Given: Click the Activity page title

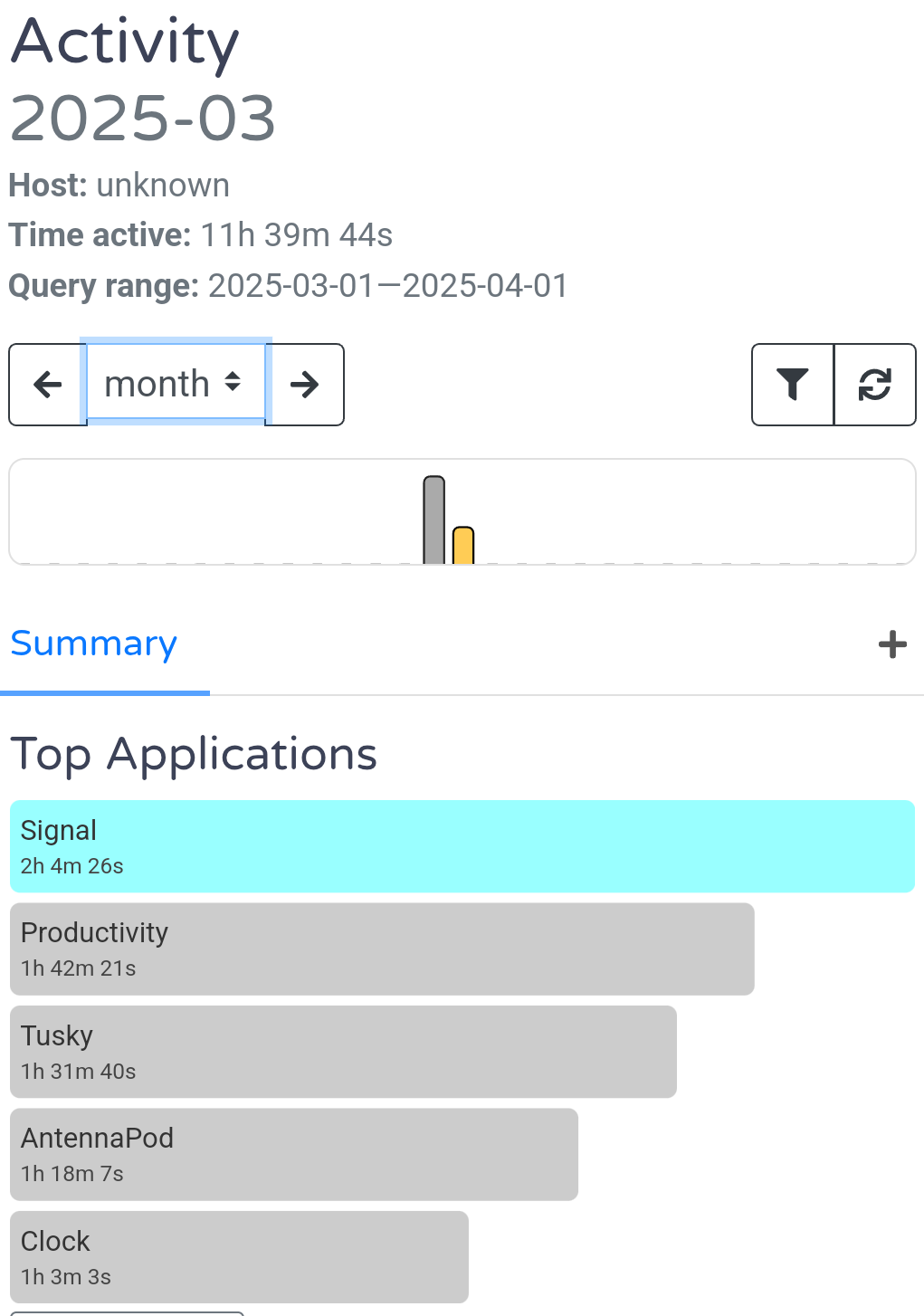Looking at the screenshot, I should 125,43.
